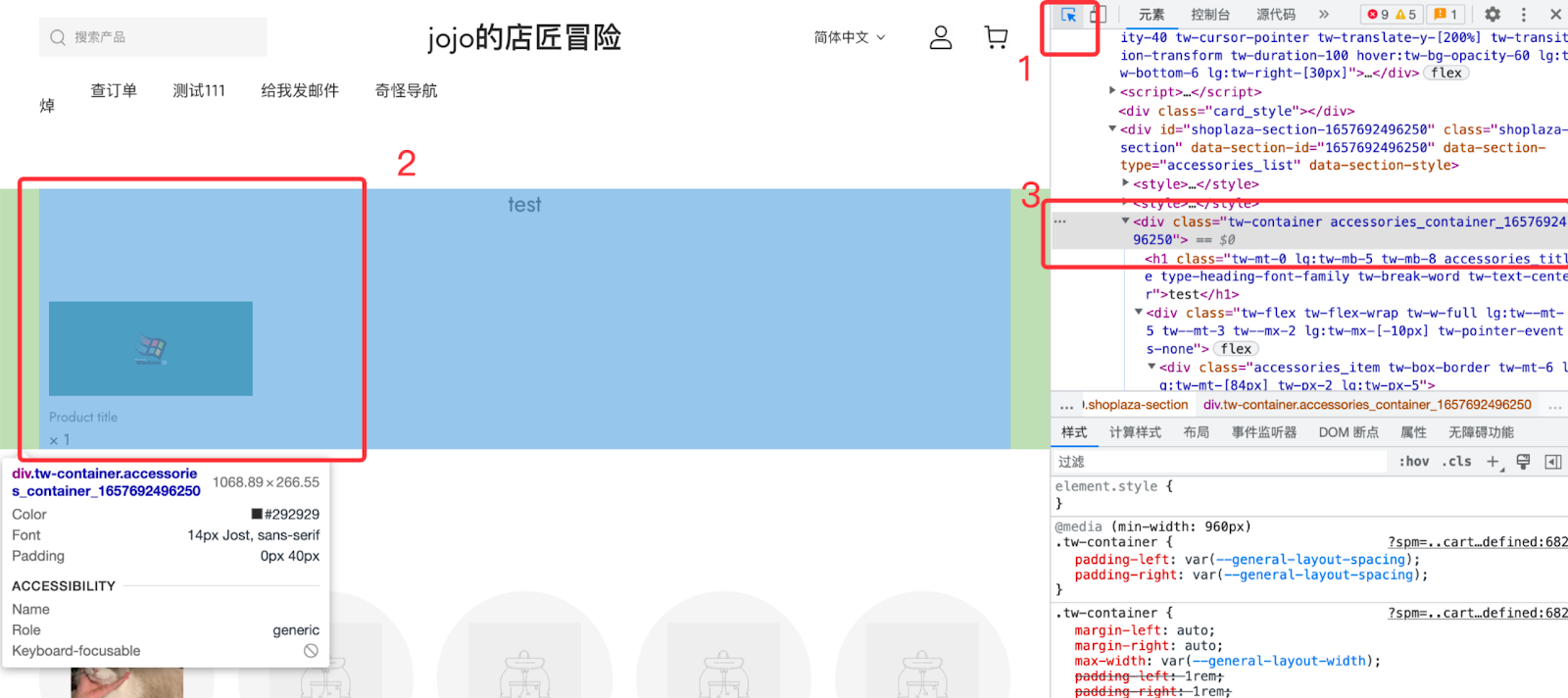Switch to the 元素 tab

(1151, 15)
